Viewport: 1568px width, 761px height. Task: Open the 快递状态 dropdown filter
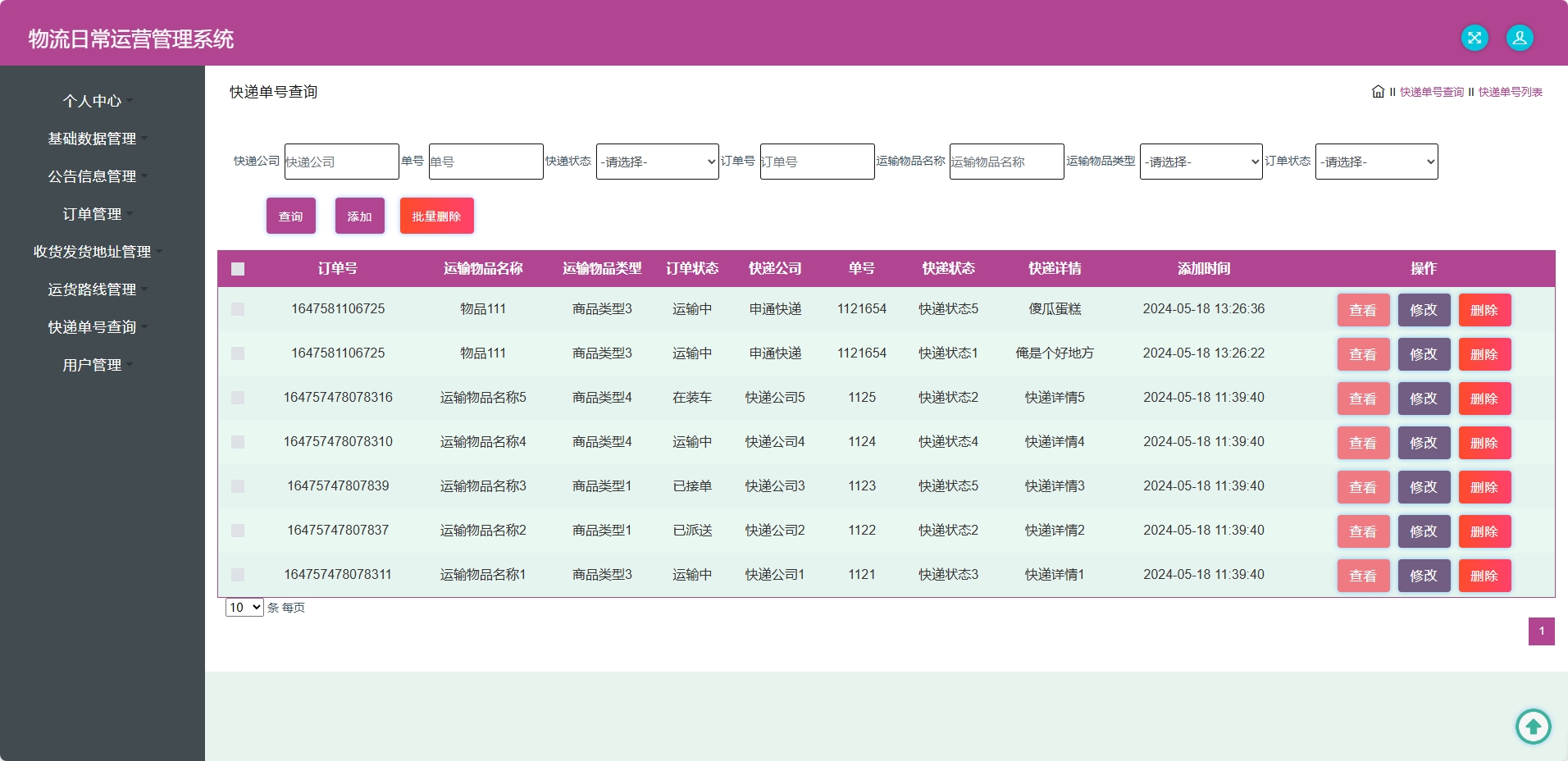click(x=658, y=162)
